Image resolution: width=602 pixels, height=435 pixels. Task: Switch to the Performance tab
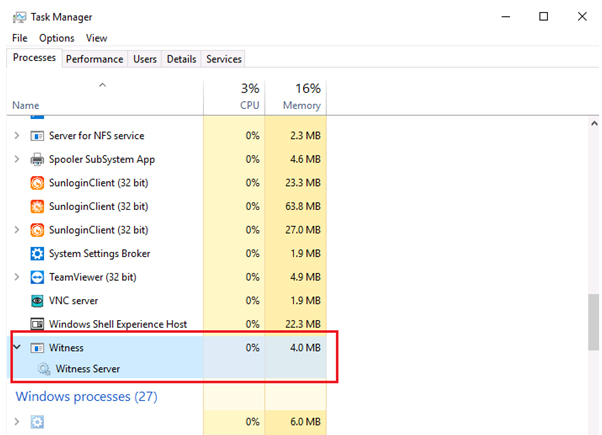pos(94,59)
